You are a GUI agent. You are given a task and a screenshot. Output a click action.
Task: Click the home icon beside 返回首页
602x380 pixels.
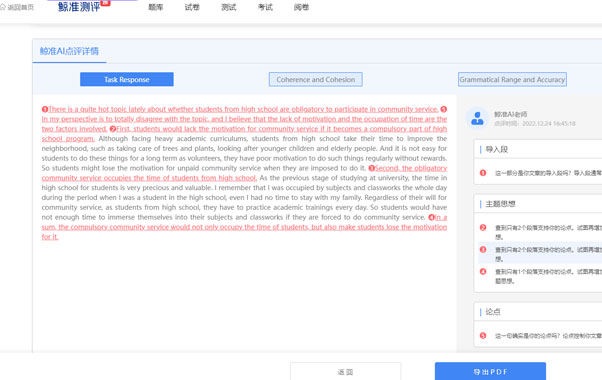3,7
